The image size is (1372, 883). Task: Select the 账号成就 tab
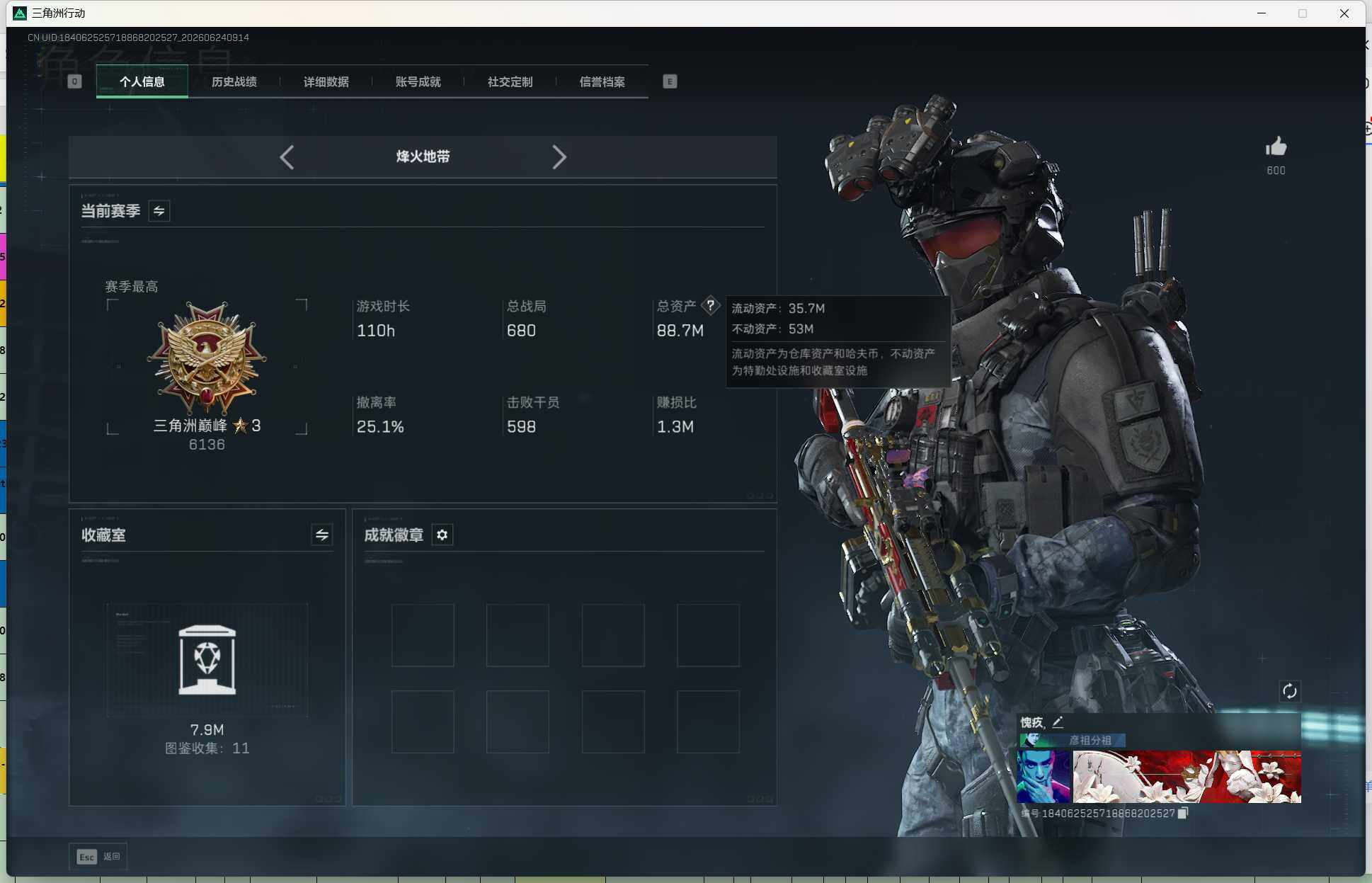[x=418, y=82]
